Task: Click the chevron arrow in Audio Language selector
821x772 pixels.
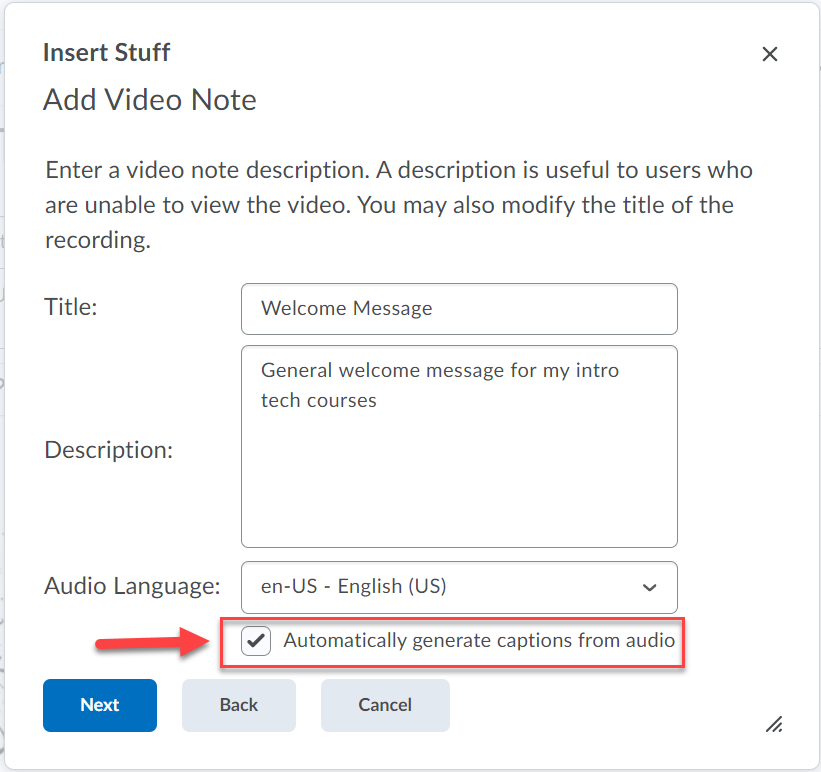Action: pyautogui.click(x=649, y=587)
